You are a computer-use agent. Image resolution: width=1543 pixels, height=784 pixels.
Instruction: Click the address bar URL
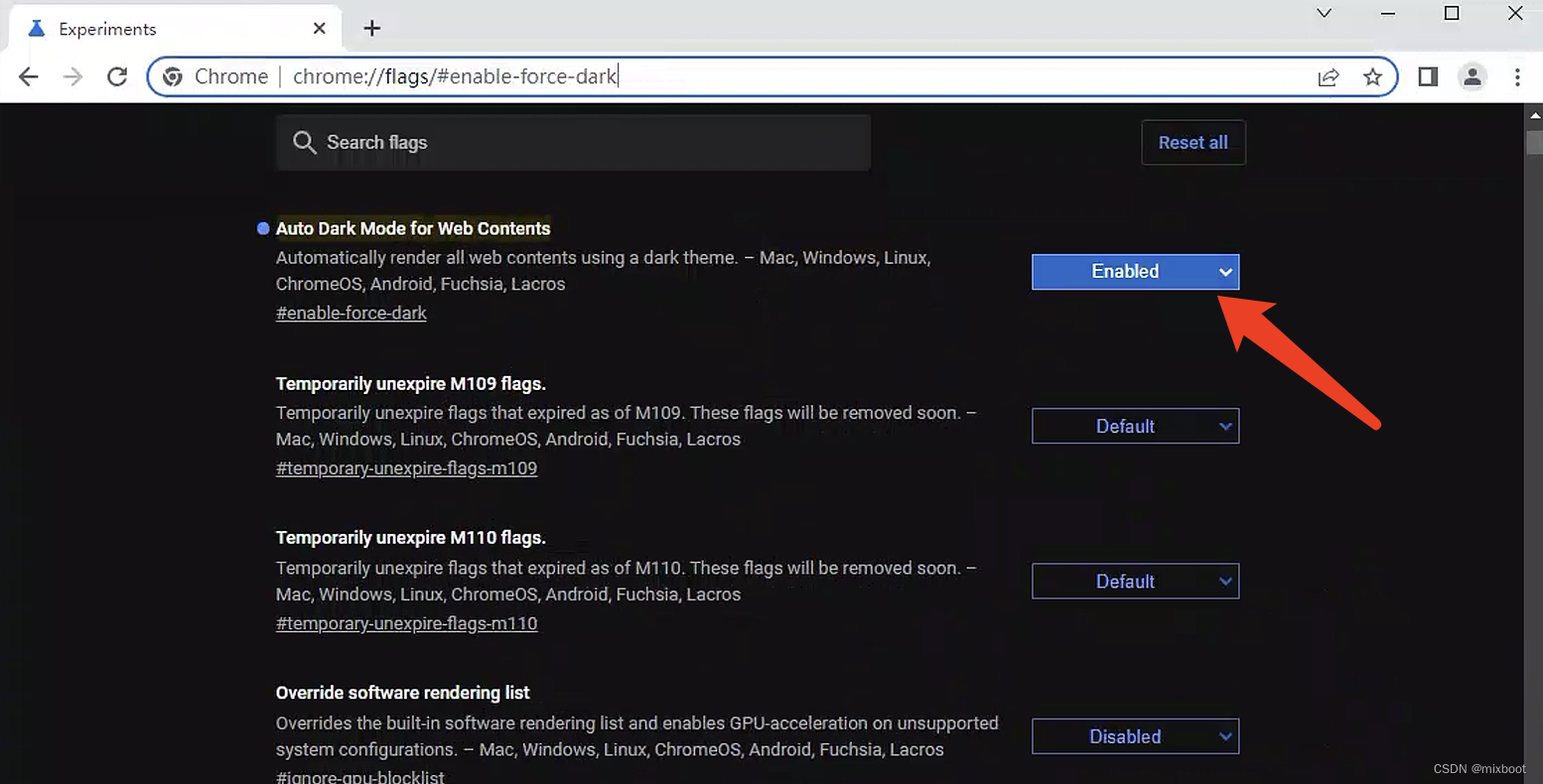click(455, 76)
